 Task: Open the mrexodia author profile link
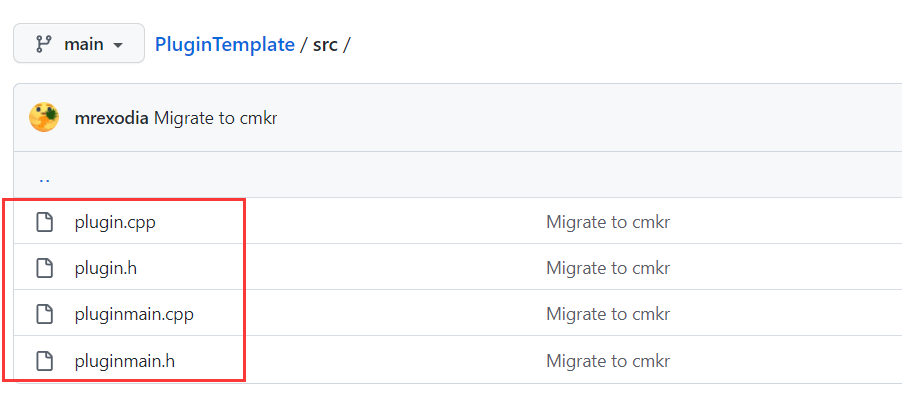112,118
